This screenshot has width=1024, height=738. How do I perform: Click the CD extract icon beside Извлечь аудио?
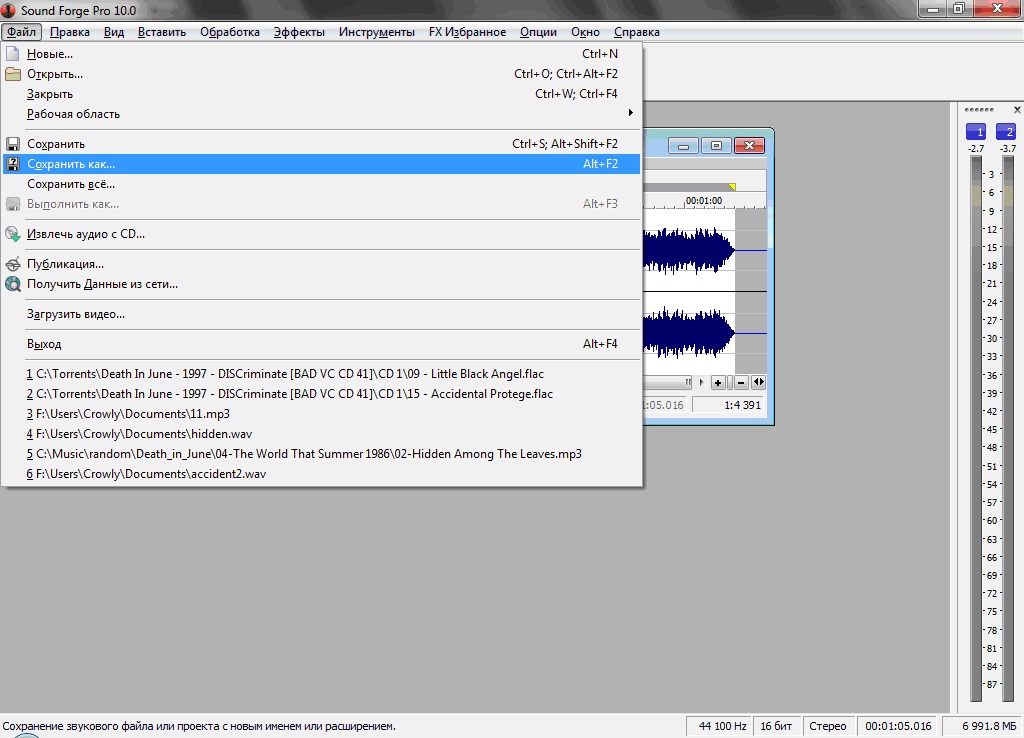[12, 234]
